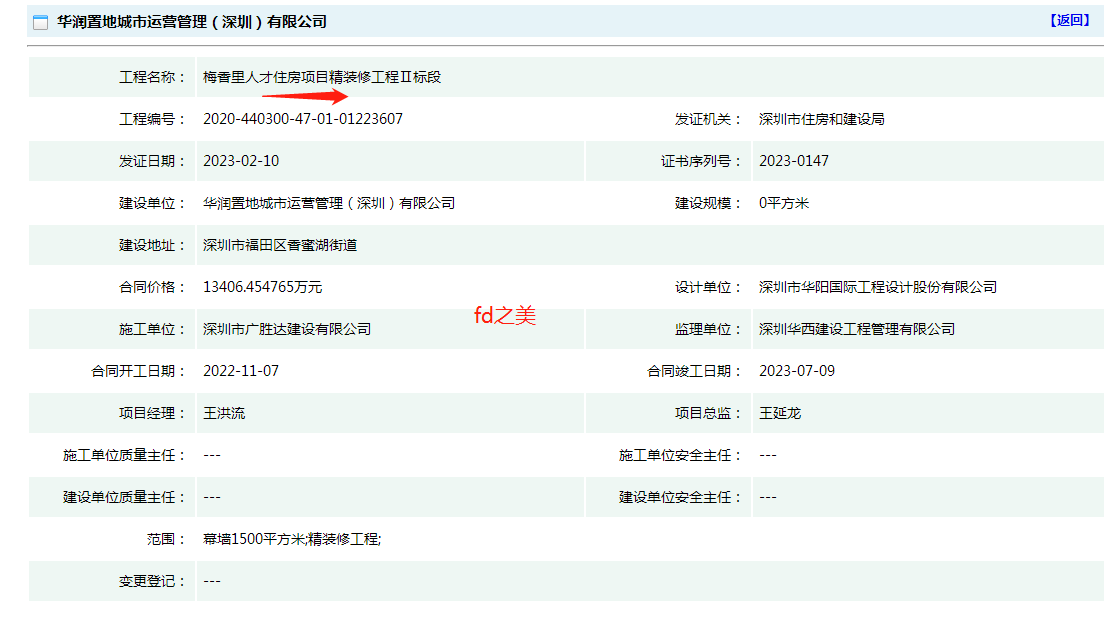Click the 返回 link at top right
Viewport: 1104px width, 625px height.
click(1069, 20)
